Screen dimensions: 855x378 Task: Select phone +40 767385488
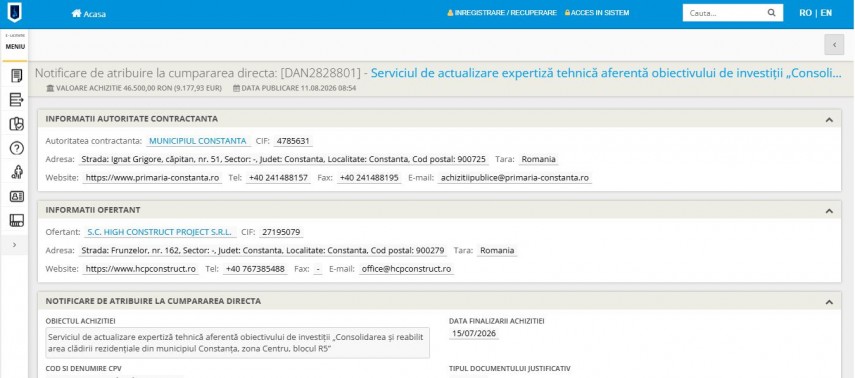point(255,269)
